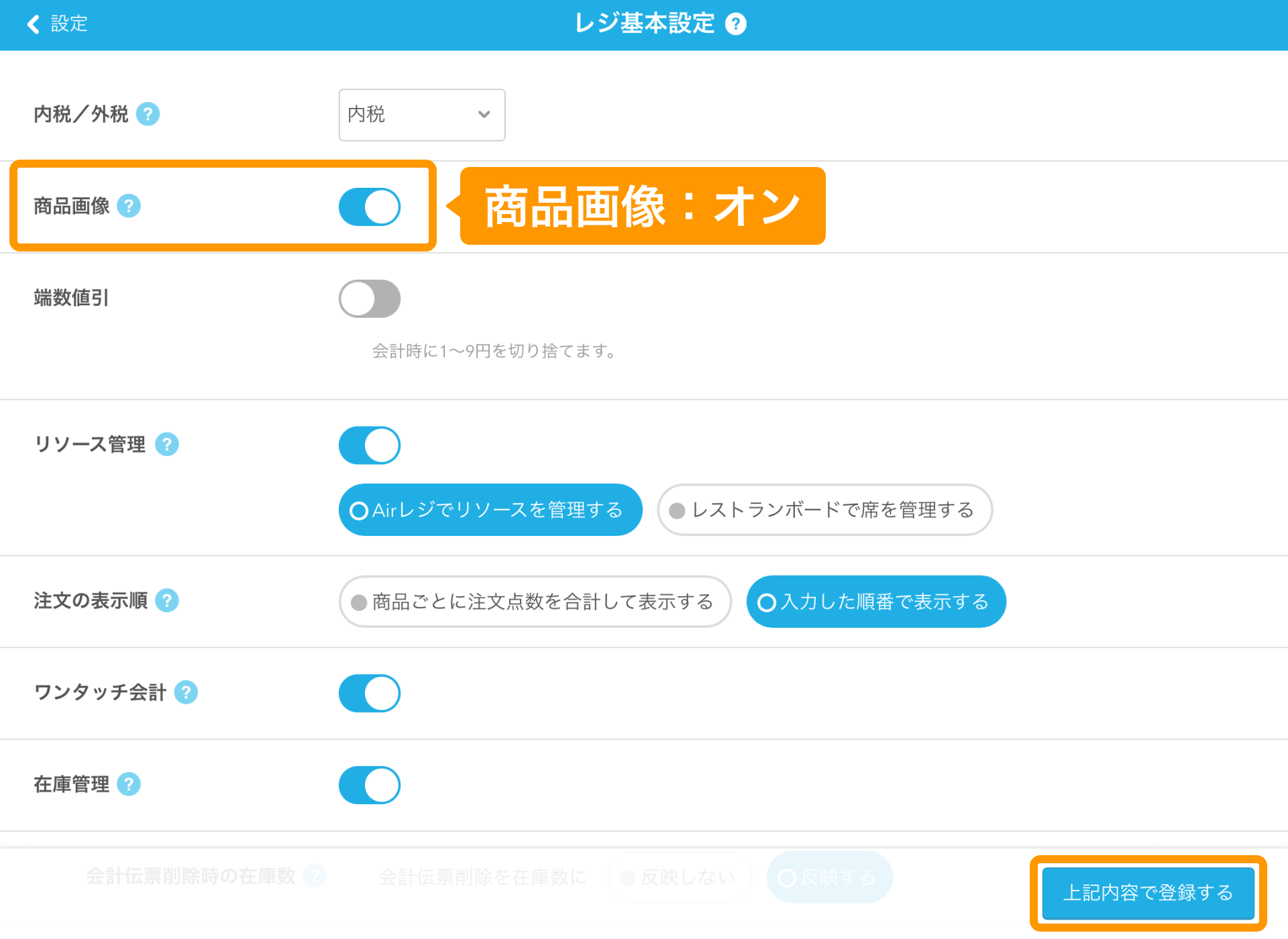Select Airレジでリソースを管理する option
This screenshot has width=1288, height=939.
(490, 510)
